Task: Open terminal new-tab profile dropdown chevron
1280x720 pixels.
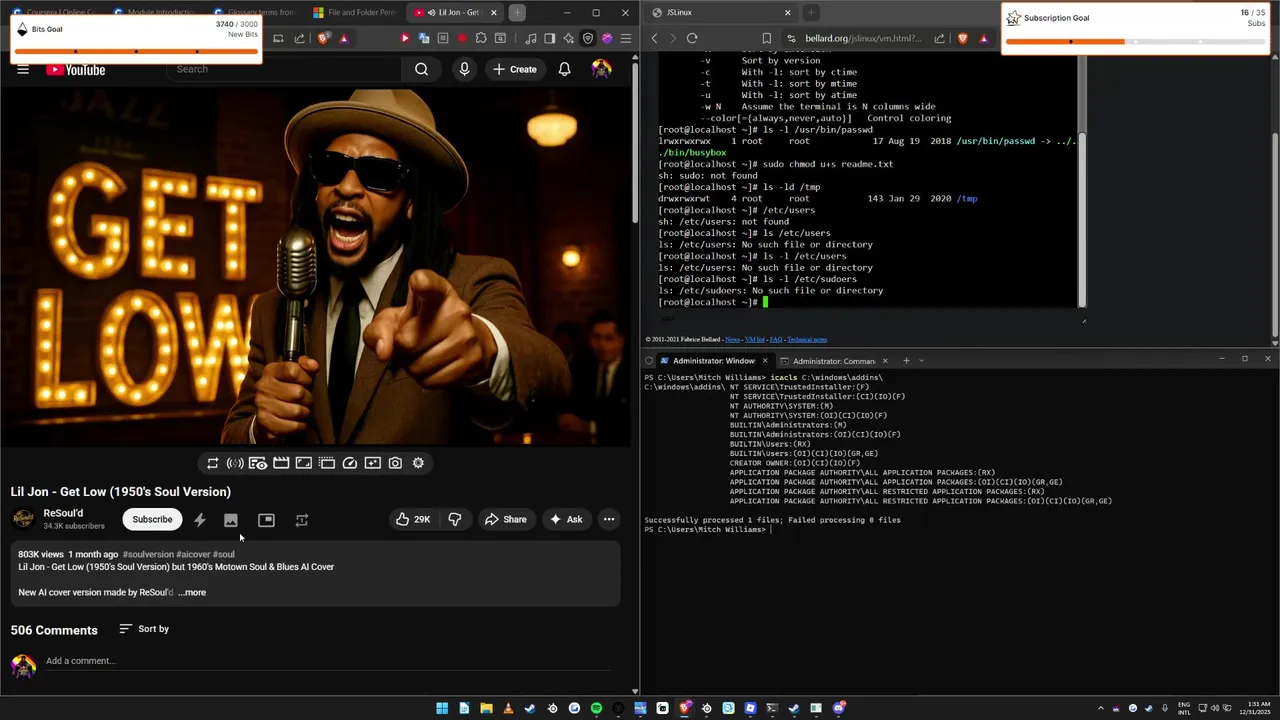Action: coord(921,361)
